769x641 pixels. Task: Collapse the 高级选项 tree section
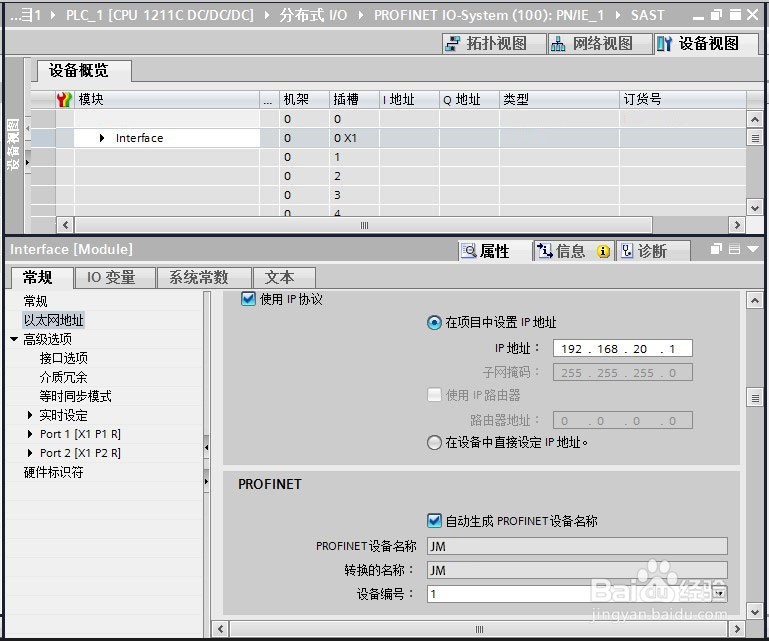coord(14,339)
